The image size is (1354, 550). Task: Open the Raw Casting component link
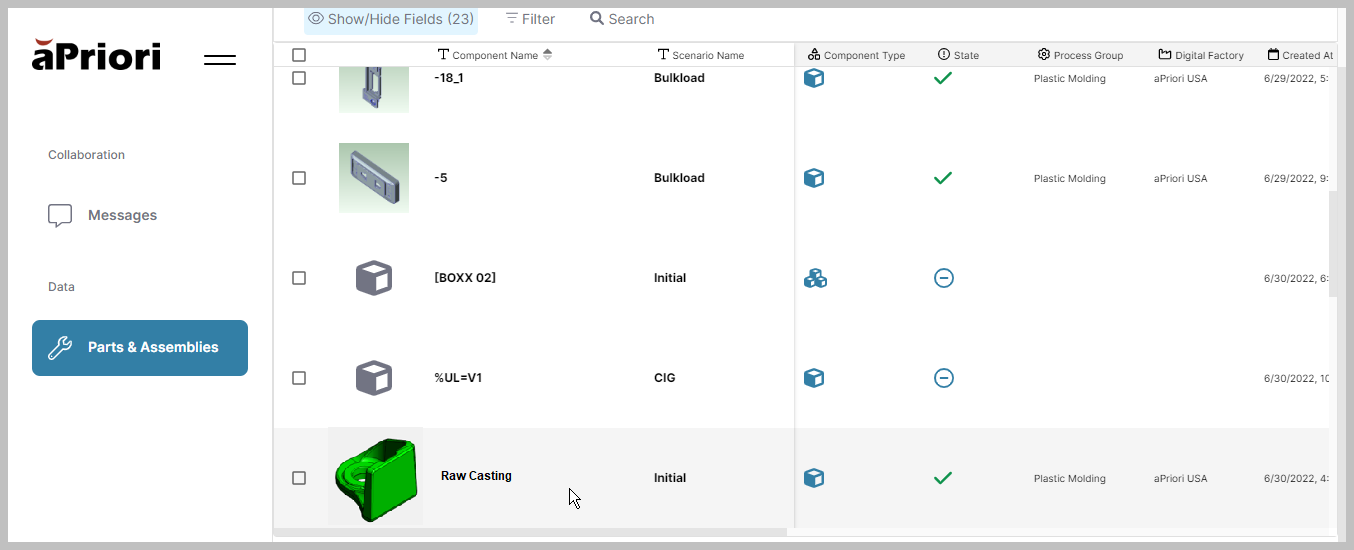click(x=476, y=476)
